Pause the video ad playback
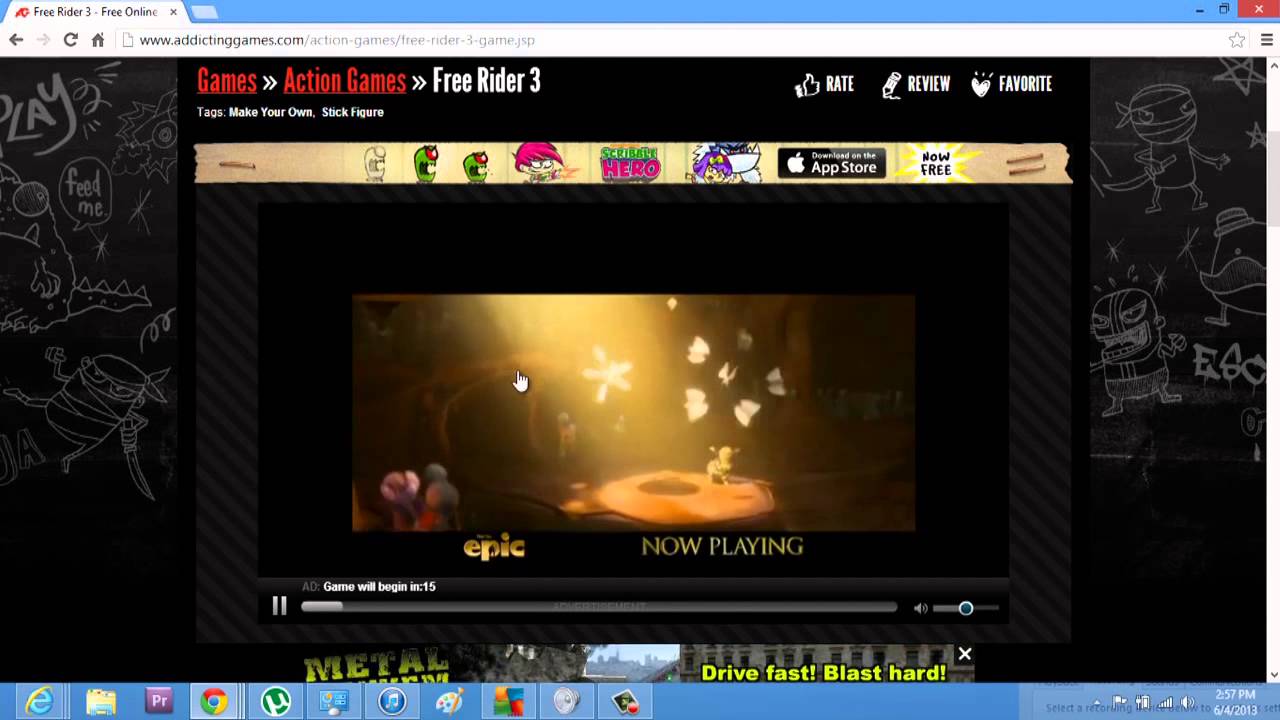 click(279, 606)
